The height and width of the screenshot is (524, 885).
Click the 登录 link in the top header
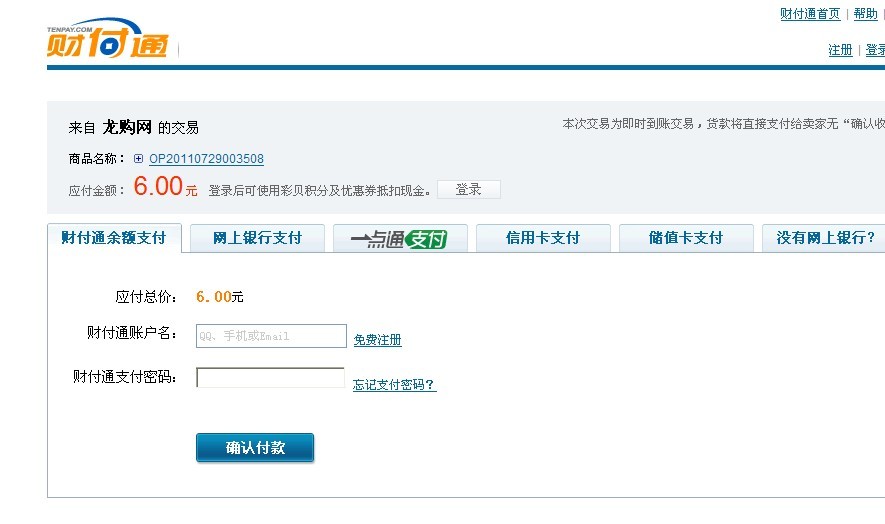[875, 50]
